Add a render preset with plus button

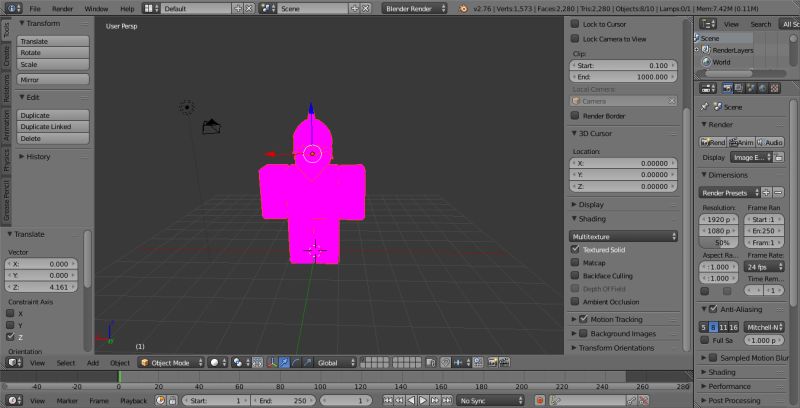coord(766,193)
